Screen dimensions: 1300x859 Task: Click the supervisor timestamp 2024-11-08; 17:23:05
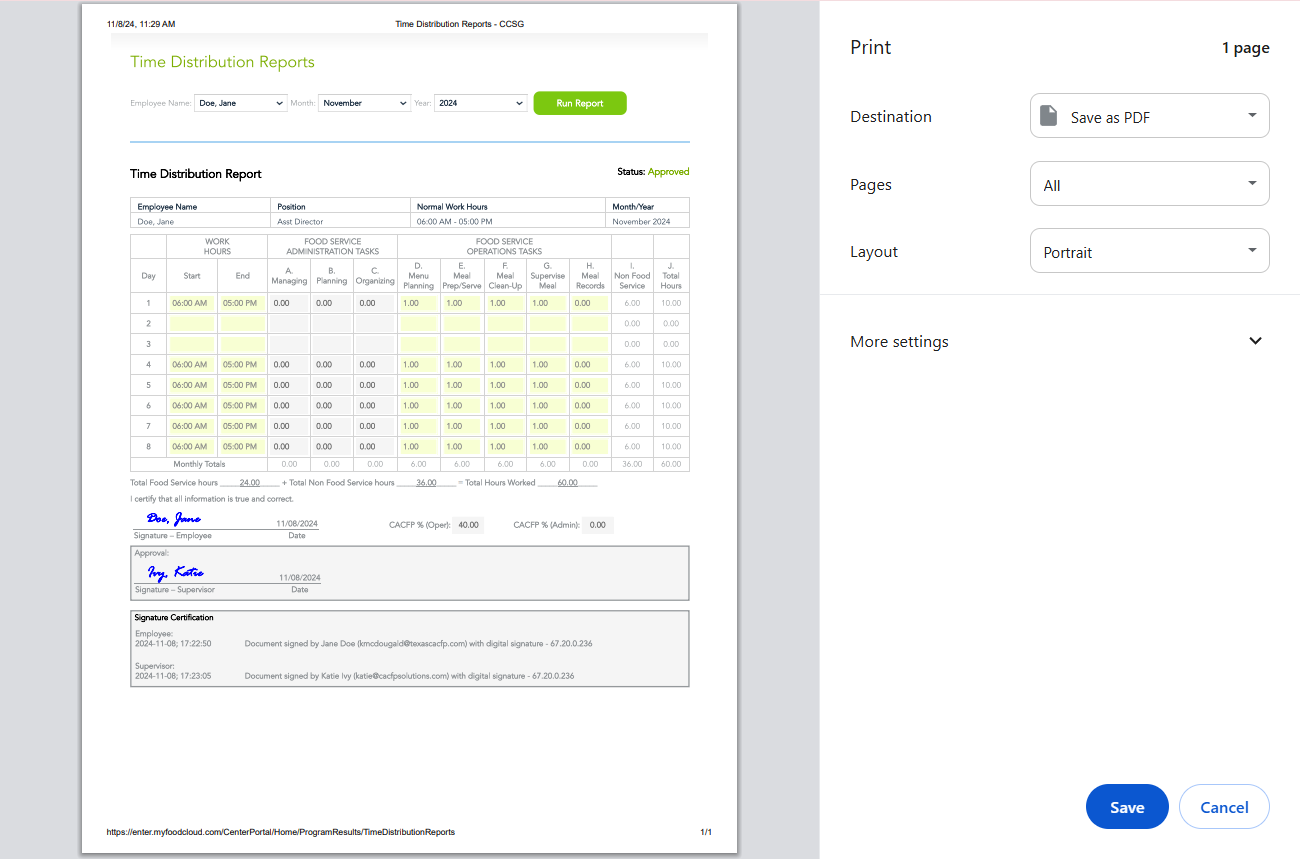(173, 676)
